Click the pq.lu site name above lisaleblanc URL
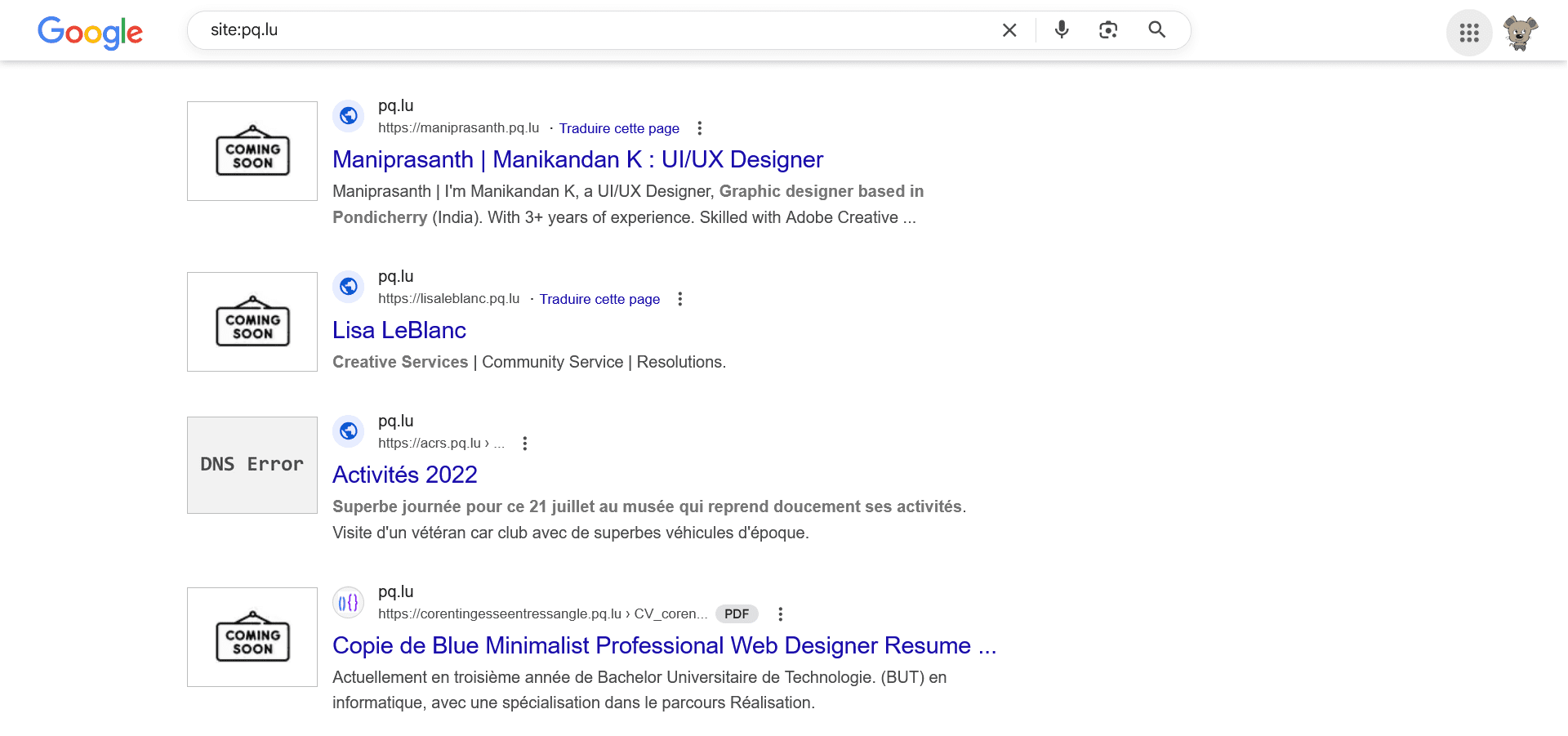 (x=396, y=277)
